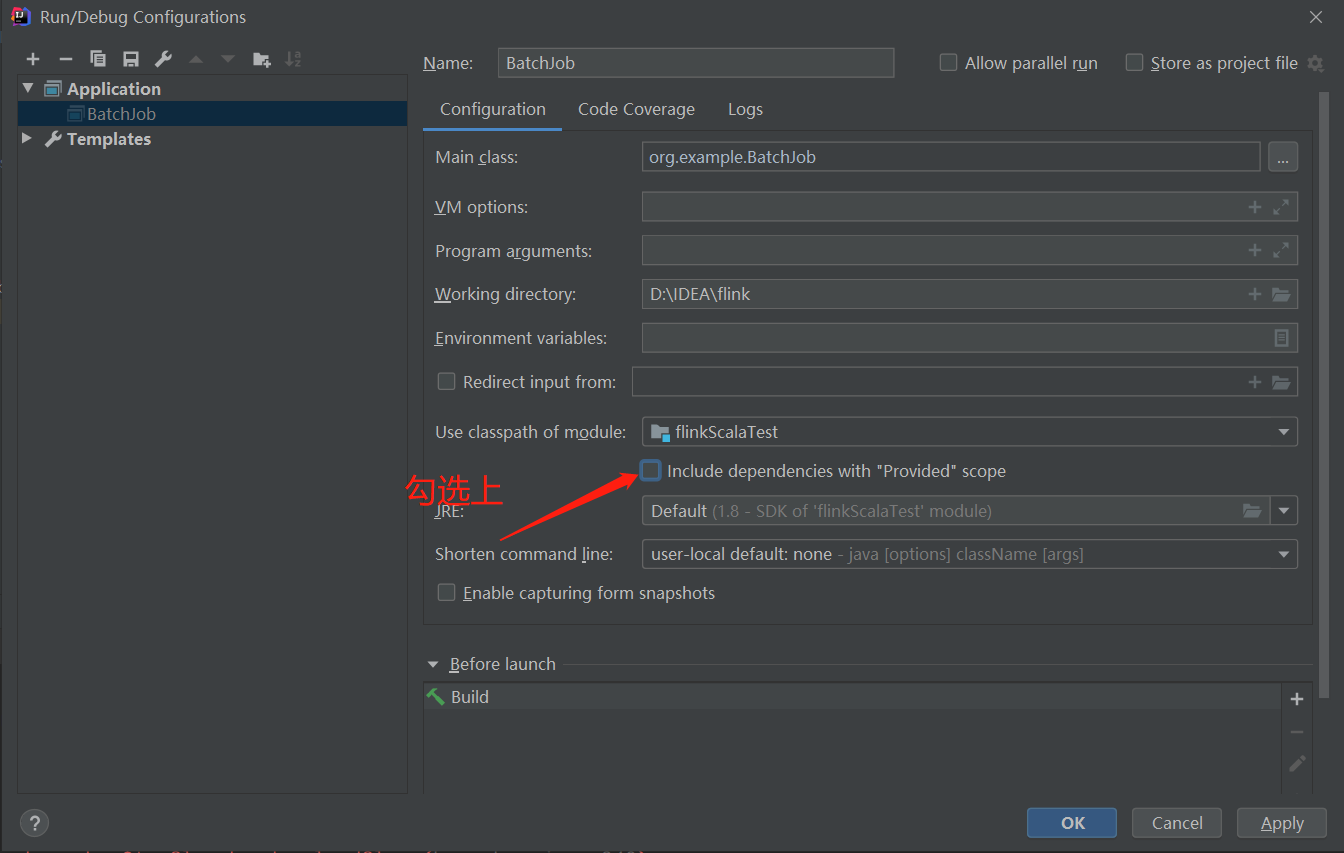Open edit templates wrench icon in toolbar
The width and height of the screenshot is (1344, 853).
pyautogui.click(x=163, y=59)
